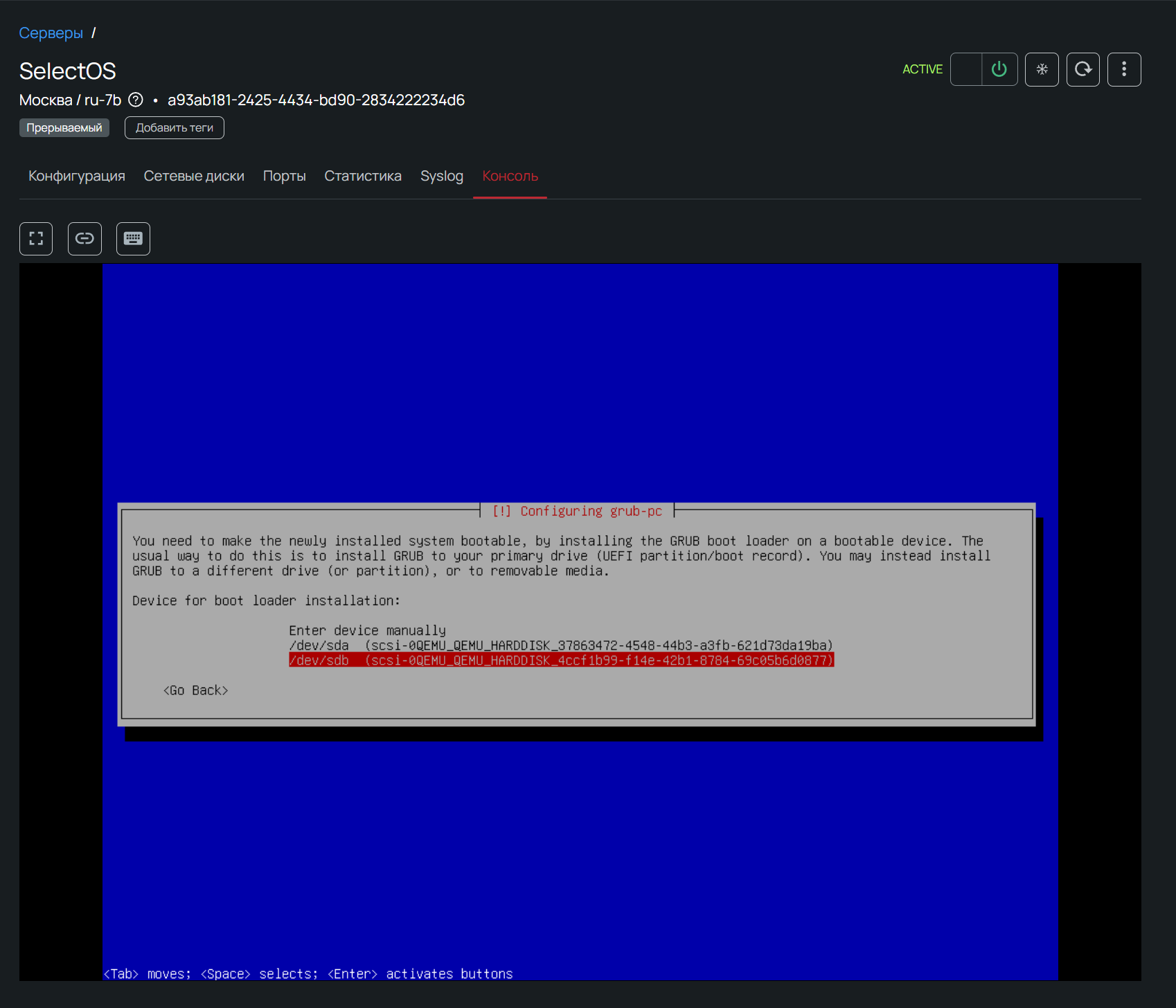This screenshot has width=1176, height=1008.
Task: Go to the Порты tab
Action: click(284, 176)
